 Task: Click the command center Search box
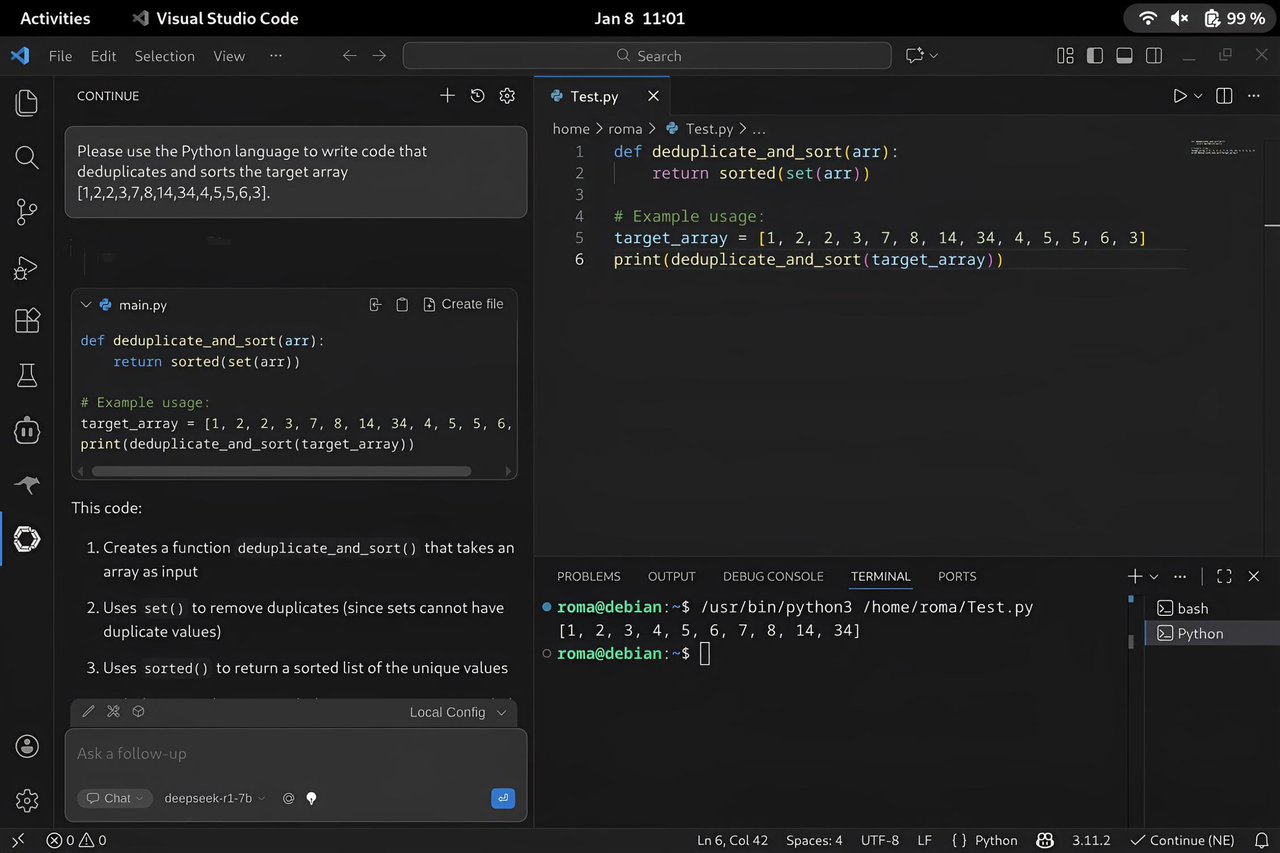click(647, 56)
